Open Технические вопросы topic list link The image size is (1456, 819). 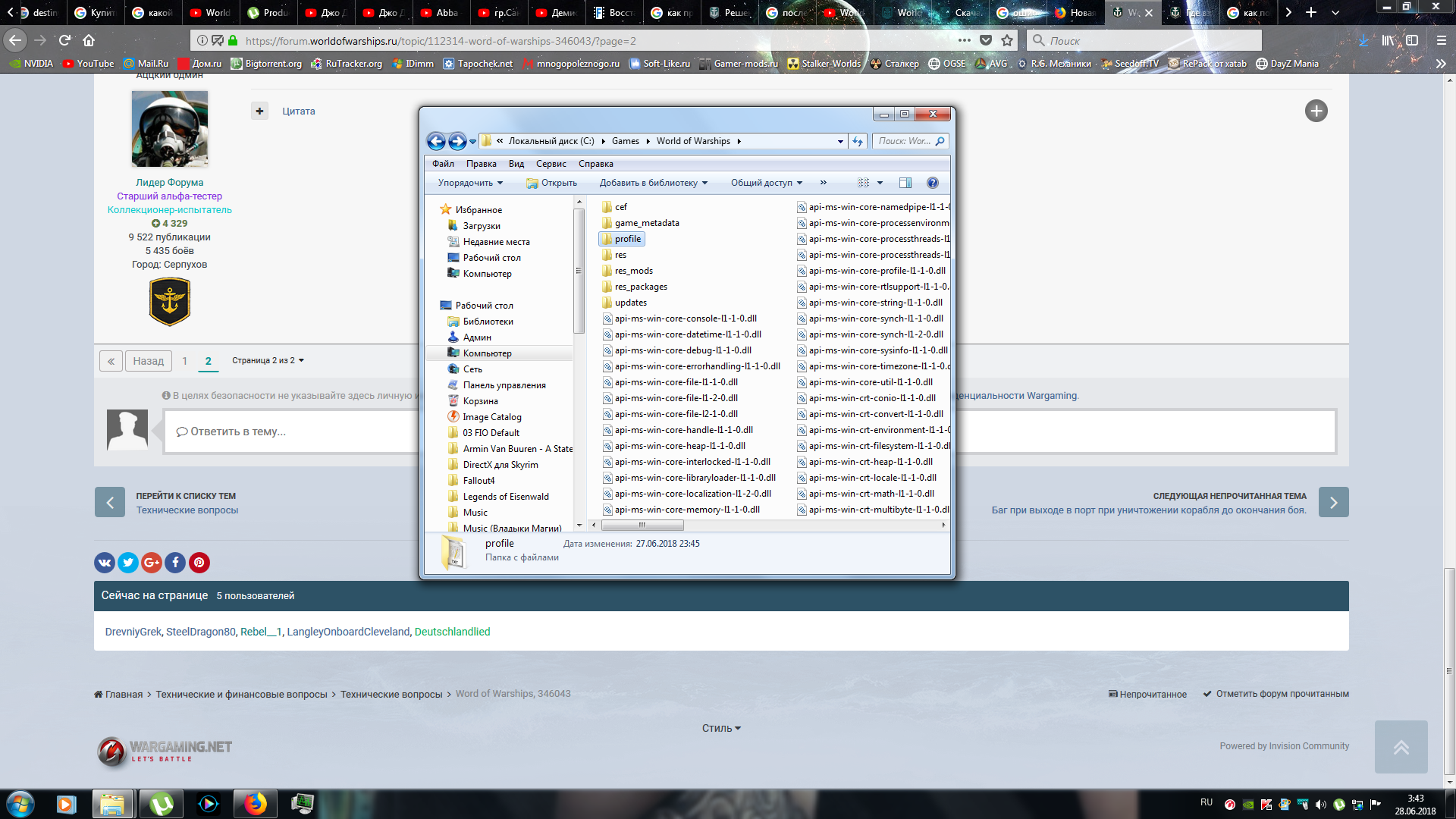pyautogui.click(x=187, y=510)
